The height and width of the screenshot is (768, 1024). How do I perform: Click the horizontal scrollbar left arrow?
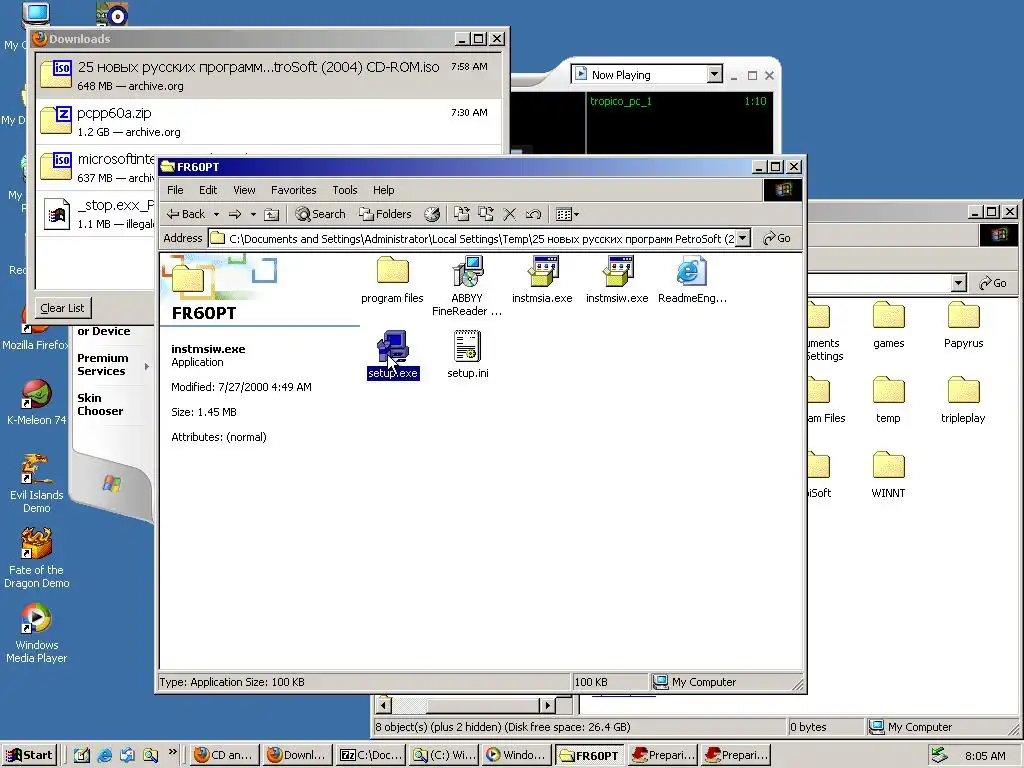pyautogui.click(x=384, y=705)
